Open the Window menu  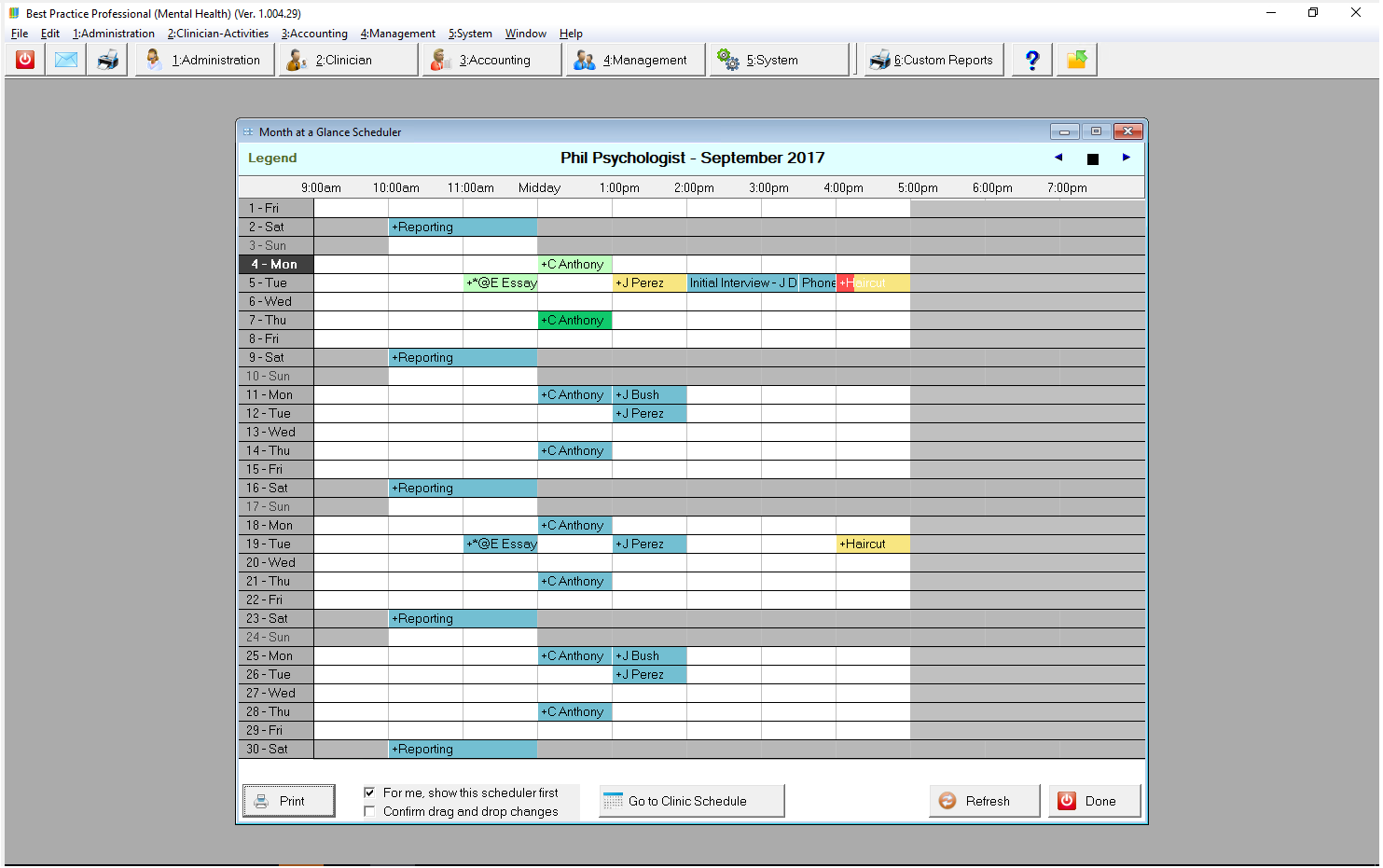[525, 34]
